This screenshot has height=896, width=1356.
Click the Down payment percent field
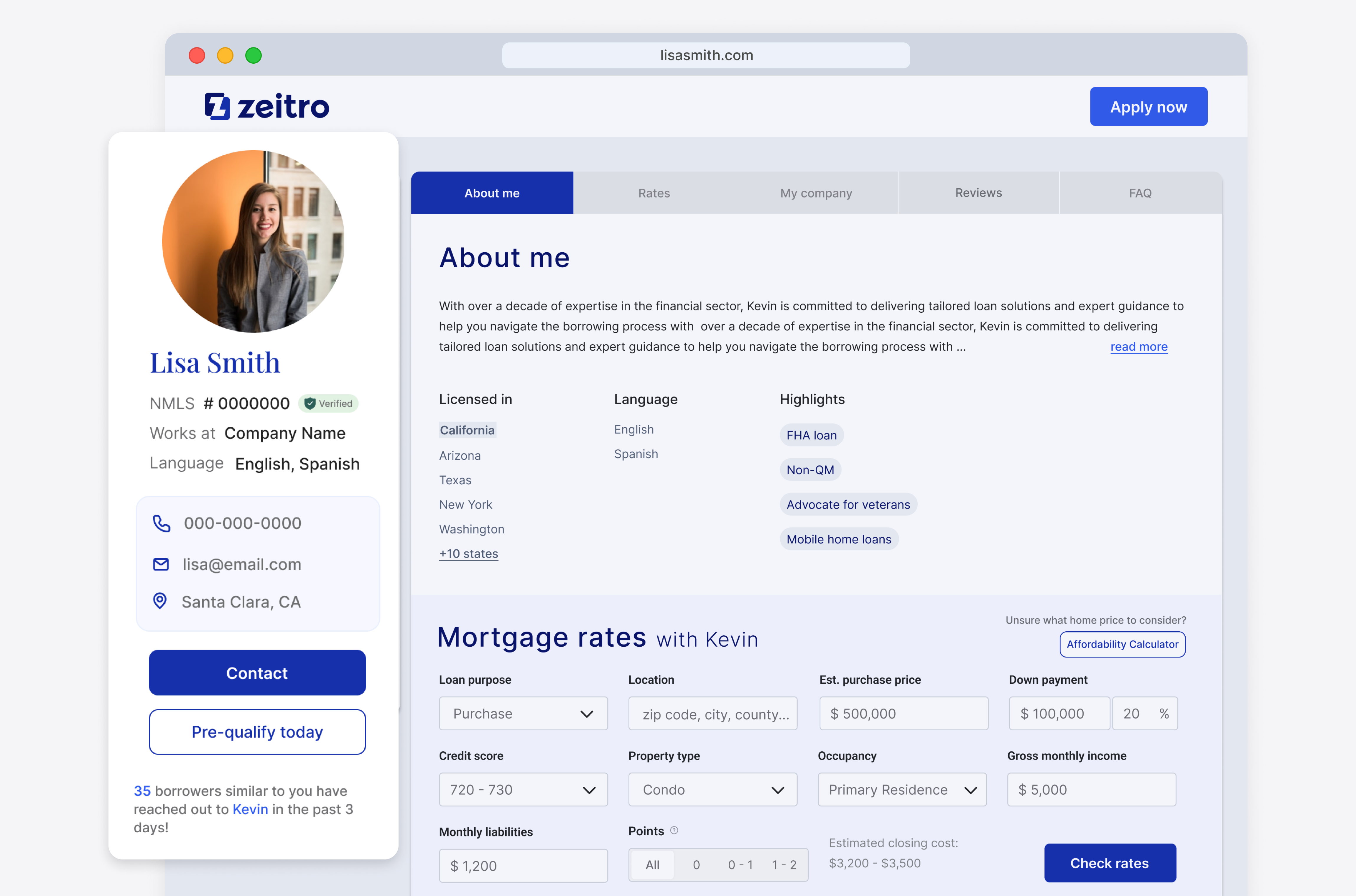[1145, 714]
